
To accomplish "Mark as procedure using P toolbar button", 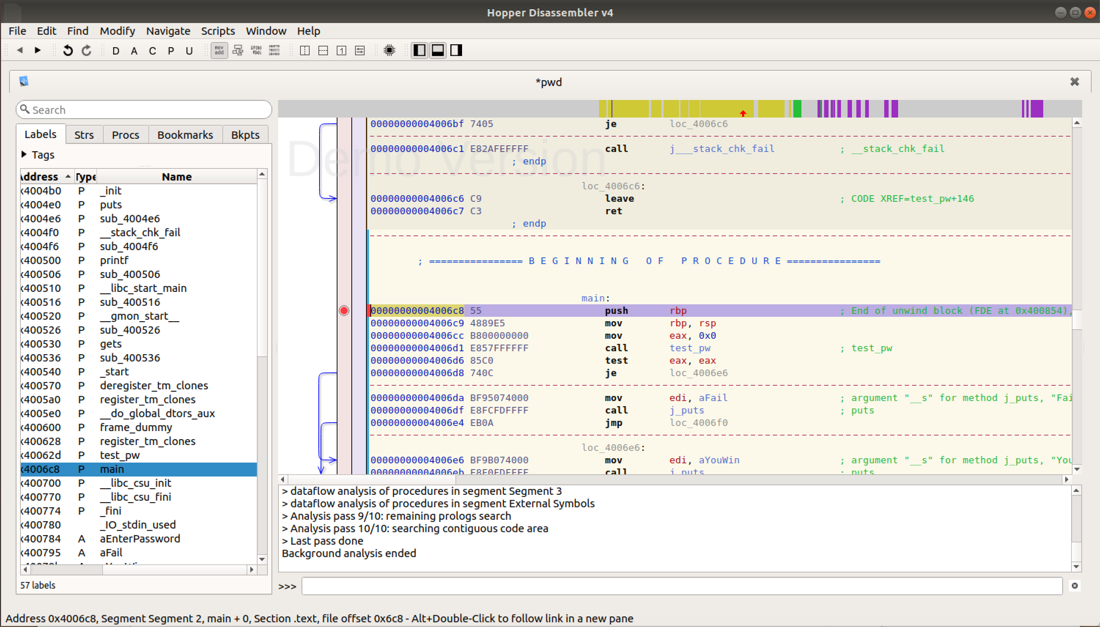I will (x=170, y=51).
